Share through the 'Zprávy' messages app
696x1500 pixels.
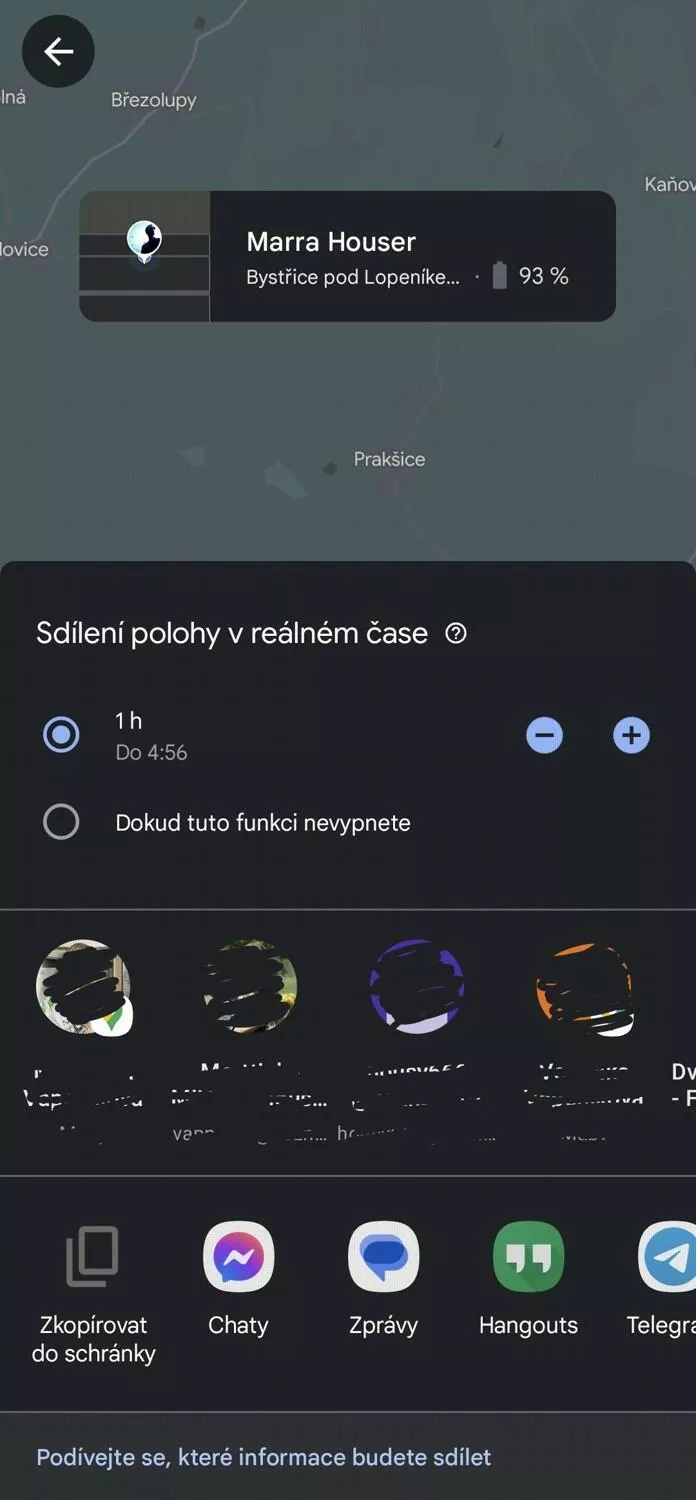coord(383,1279)
